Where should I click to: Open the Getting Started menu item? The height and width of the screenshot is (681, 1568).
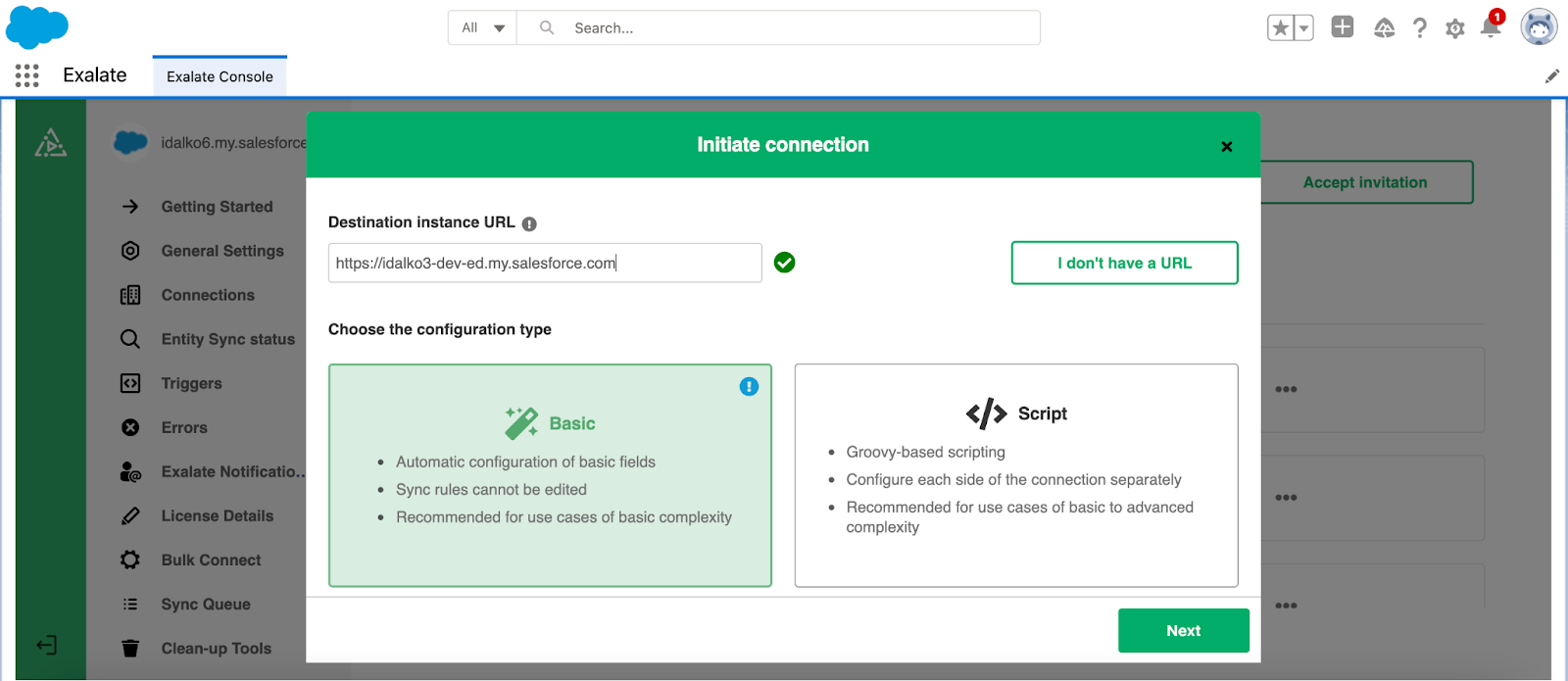(217, 207)
